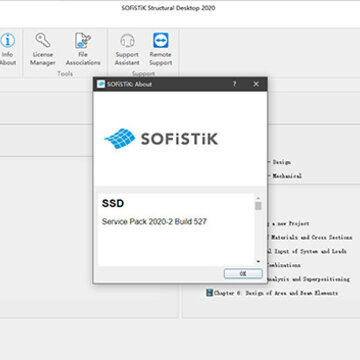This screenshot has width=360, height=360.
Task: Click the 'Design' link in background window
Action: (282, 162)
